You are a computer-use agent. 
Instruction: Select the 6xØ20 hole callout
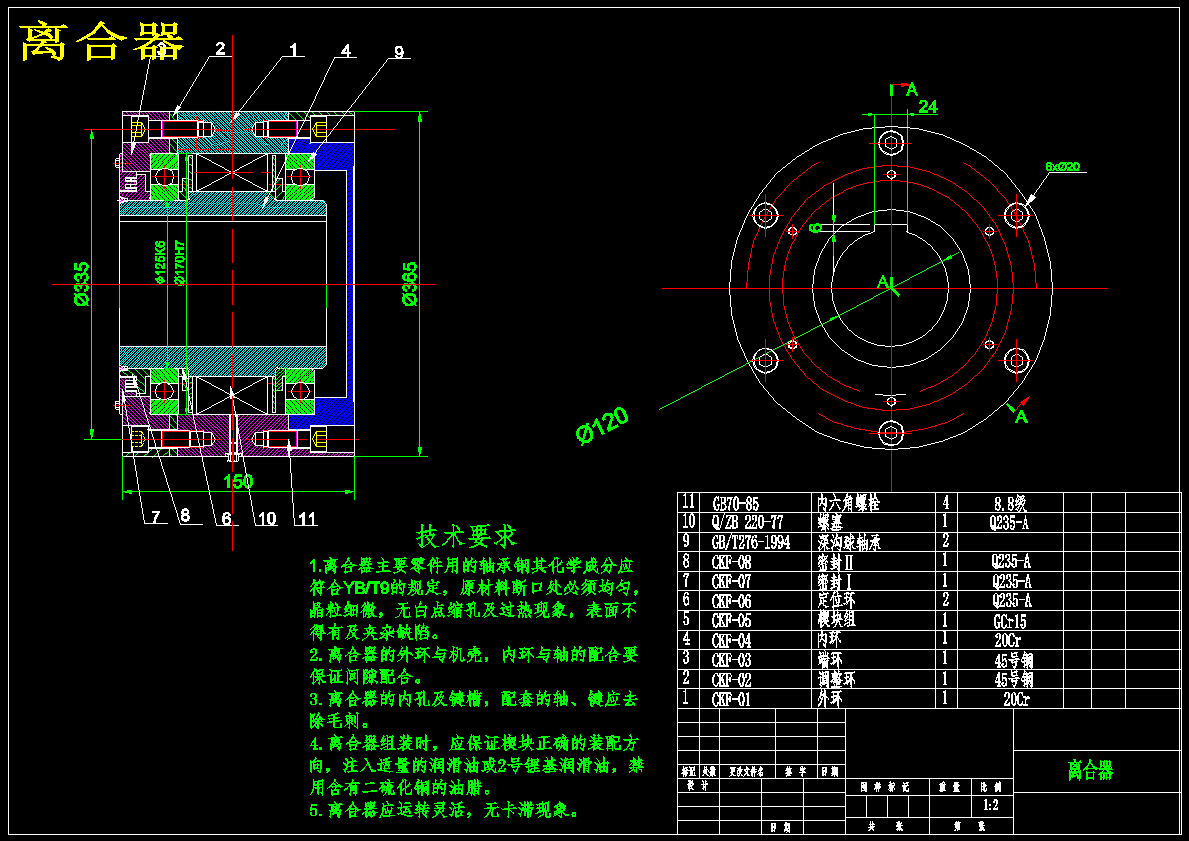click(1063, 166)
